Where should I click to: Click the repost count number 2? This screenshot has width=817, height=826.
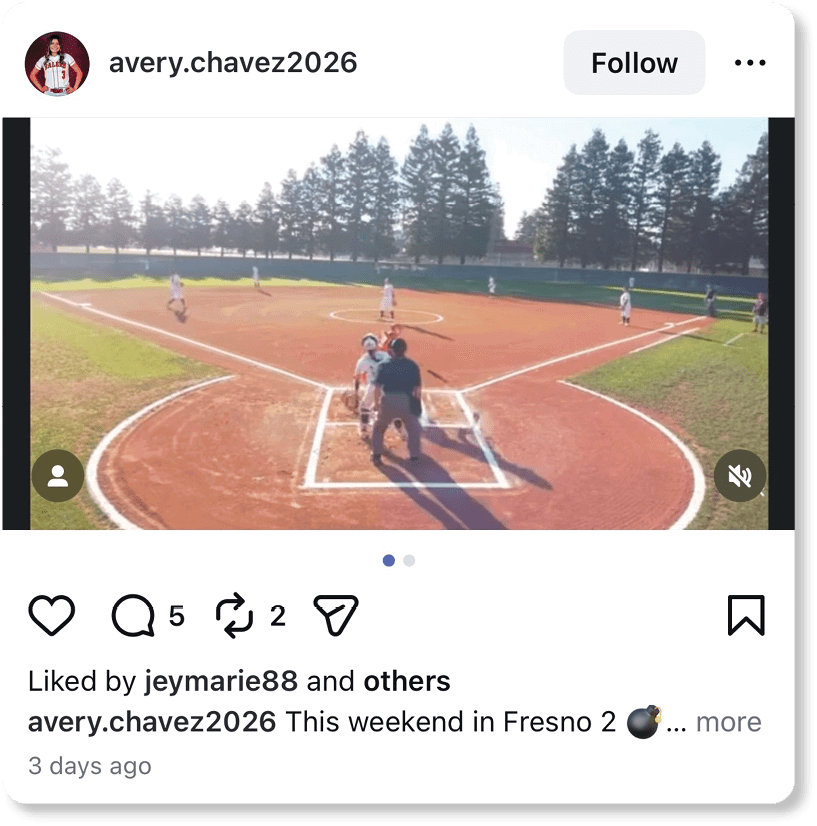tap(278, 616)
